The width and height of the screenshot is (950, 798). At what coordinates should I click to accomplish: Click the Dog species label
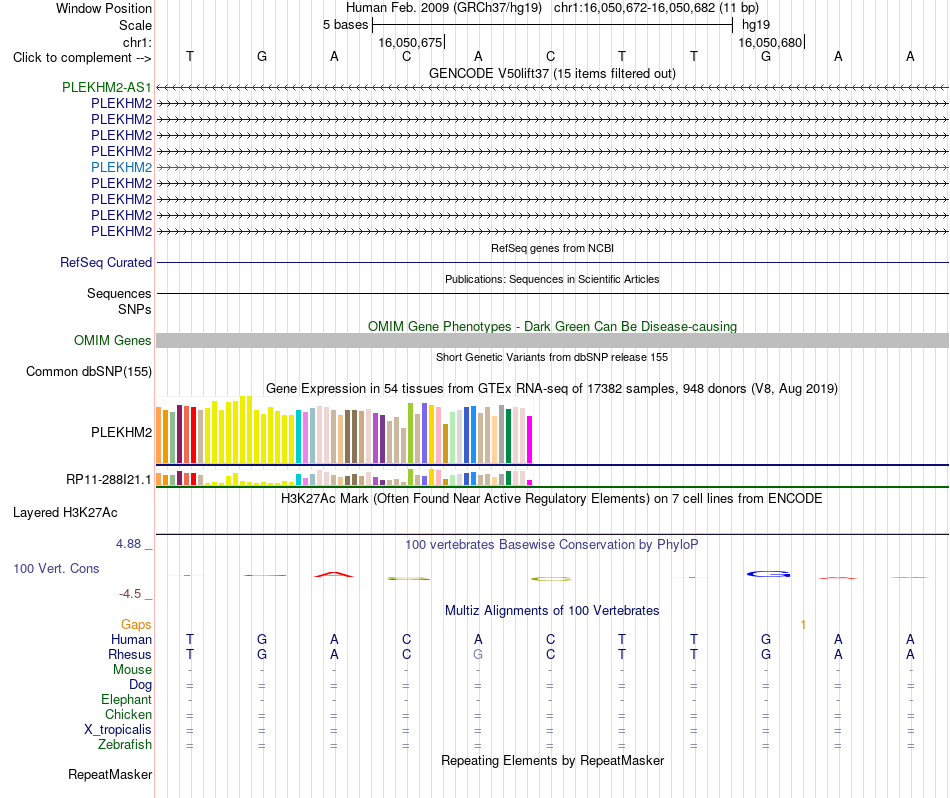point(140,685)
